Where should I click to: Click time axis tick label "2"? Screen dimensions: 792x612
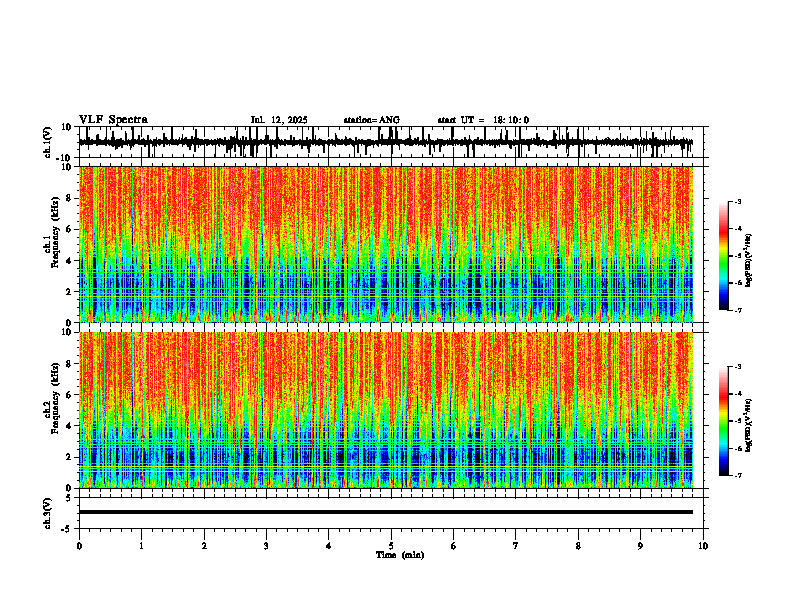coord(204,546)
